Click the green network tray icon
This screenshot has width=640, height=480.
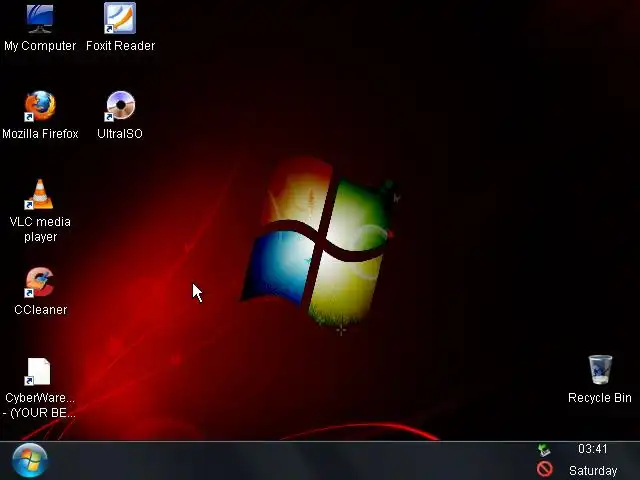click(544, 450)
